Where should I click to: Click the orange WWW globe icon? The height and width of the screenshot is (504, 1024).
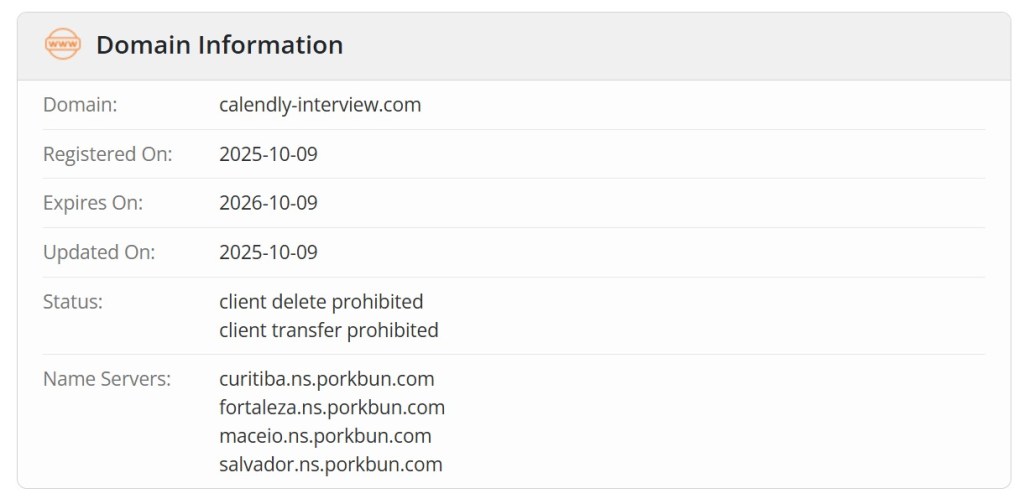click(62, 45)
